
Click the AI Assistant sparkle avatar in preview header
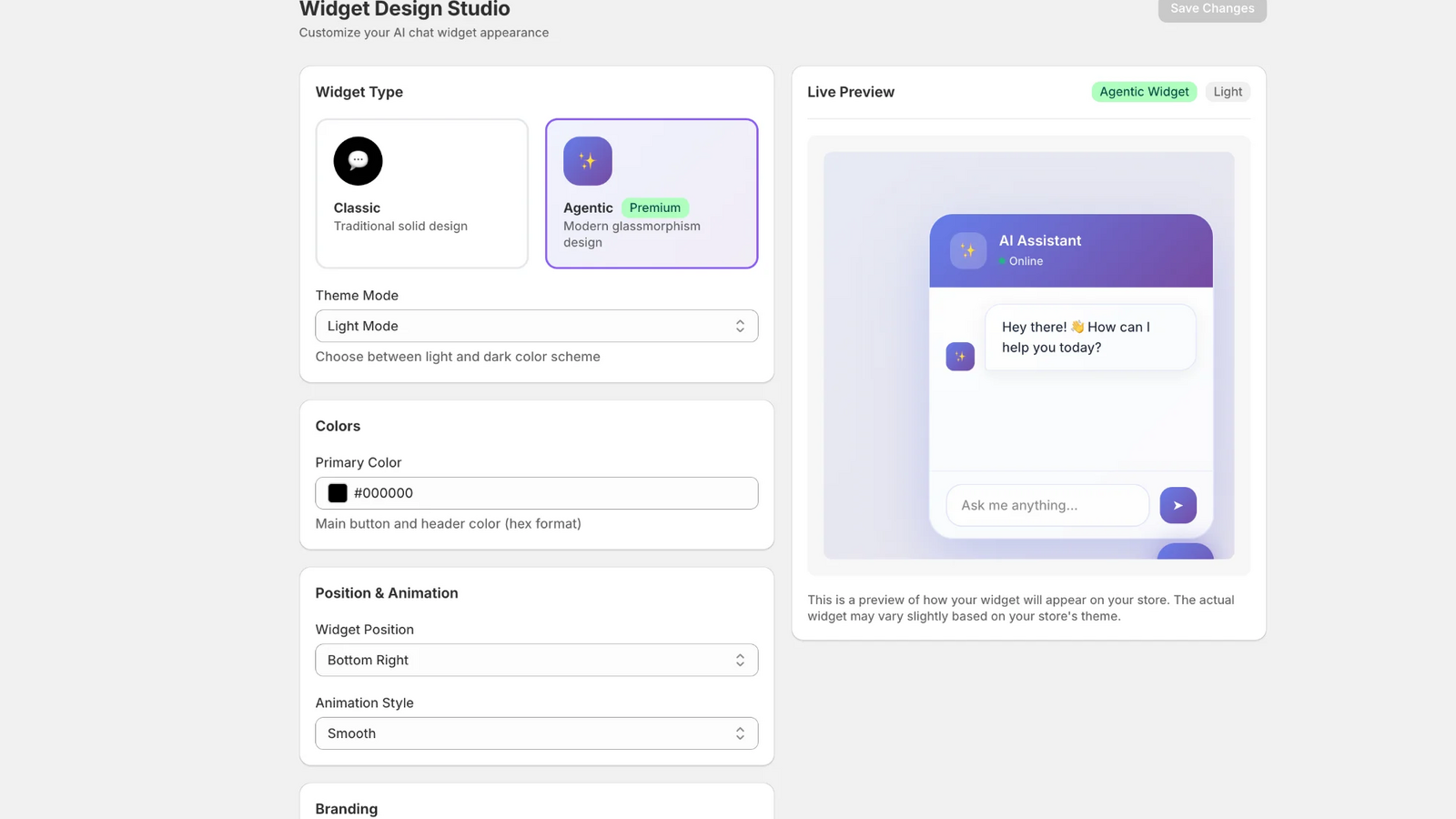point(966,250)
